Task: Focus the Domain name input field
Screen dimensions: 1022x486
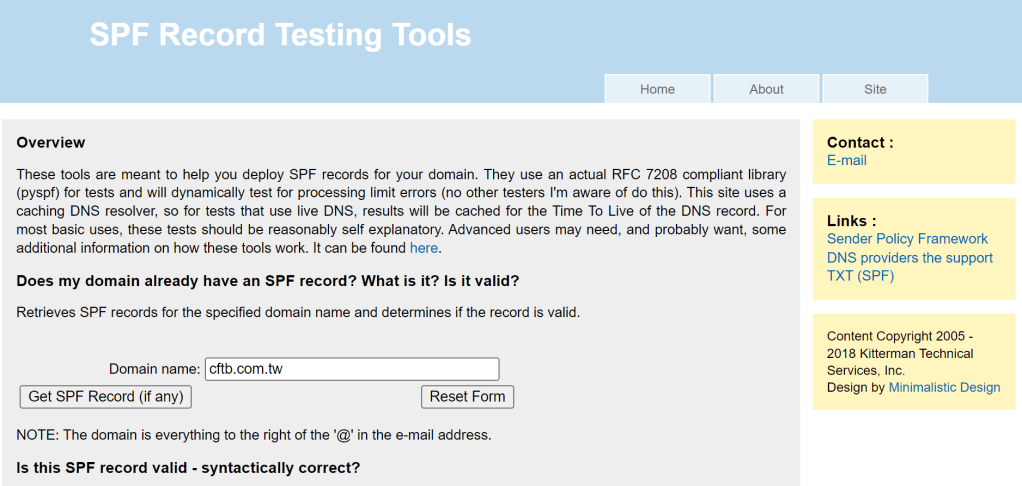Action: (x=351, y=369)
